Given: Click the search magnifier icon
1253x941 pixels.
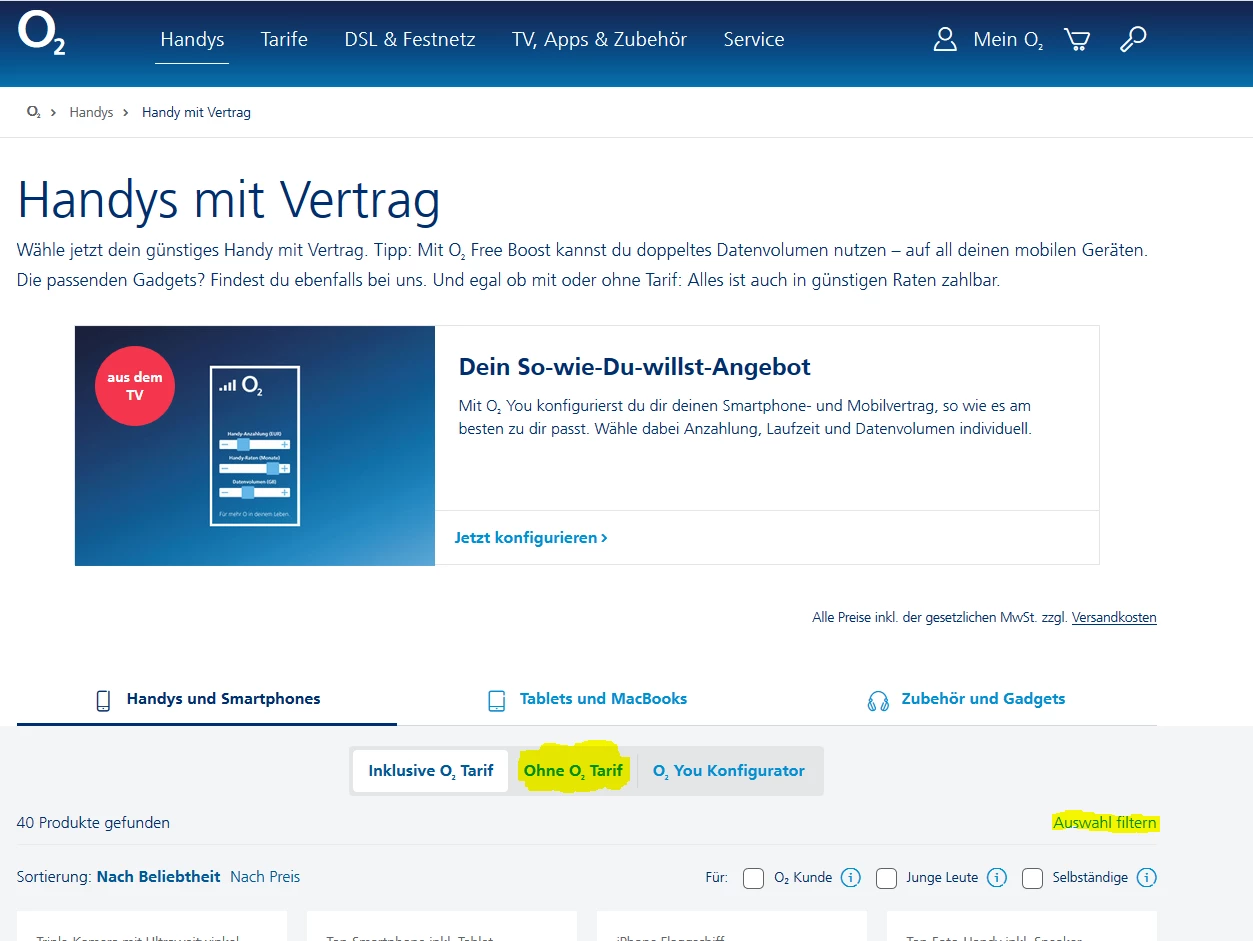Looking at the screenshot, I should pos(1133,39).
